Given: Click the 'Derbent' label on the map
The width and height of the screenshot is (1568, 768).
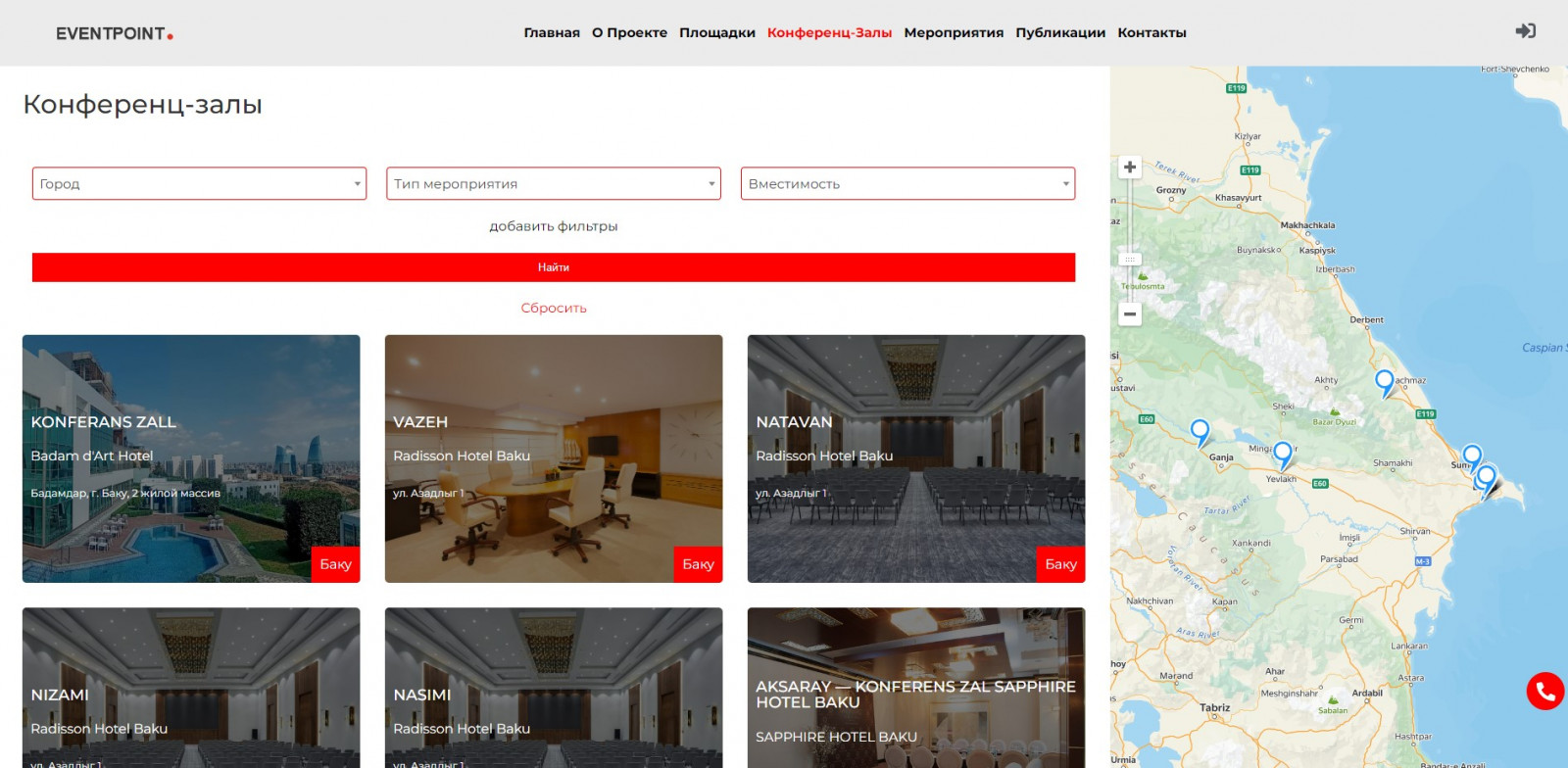Looking at the screenshot, I should click(1366, 320).
